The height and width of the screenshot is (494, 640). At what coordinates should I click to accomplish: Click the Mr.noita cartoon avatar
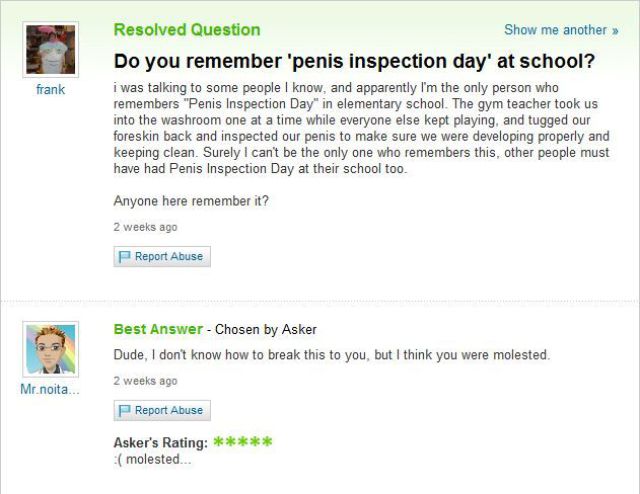click(50, 350)
